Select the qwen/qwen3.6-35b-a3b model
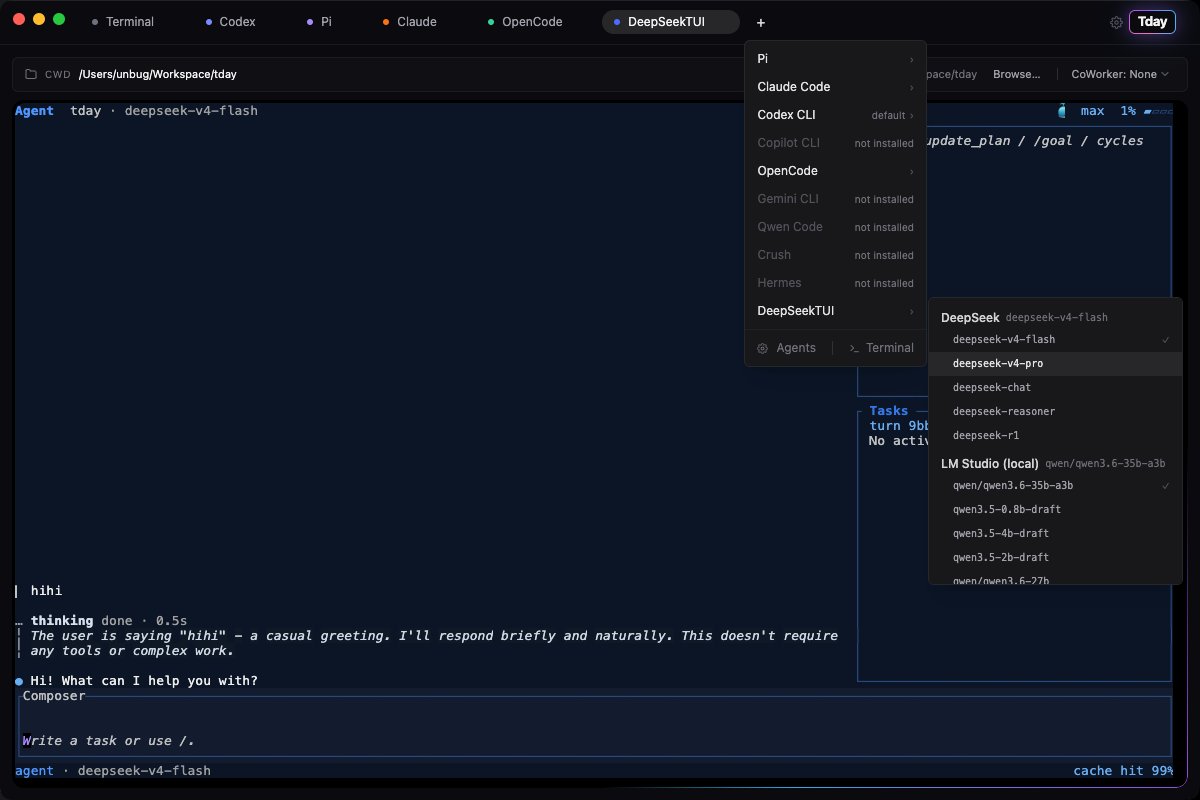This screenshot has height=800, width=1200. (x=1055, y=485)
